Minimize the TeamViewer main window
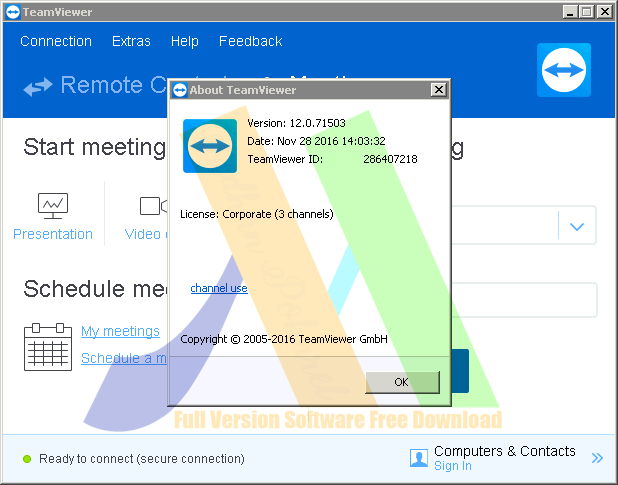This screenshot has height=485, width=618. pos(570,12)
